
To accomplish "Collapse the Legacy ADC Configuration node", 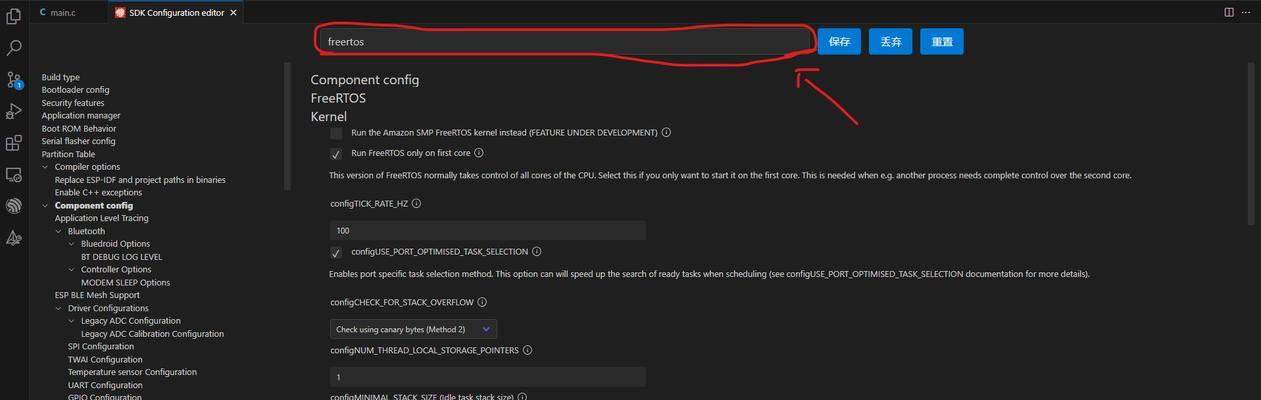I will [x=71, y=321].
